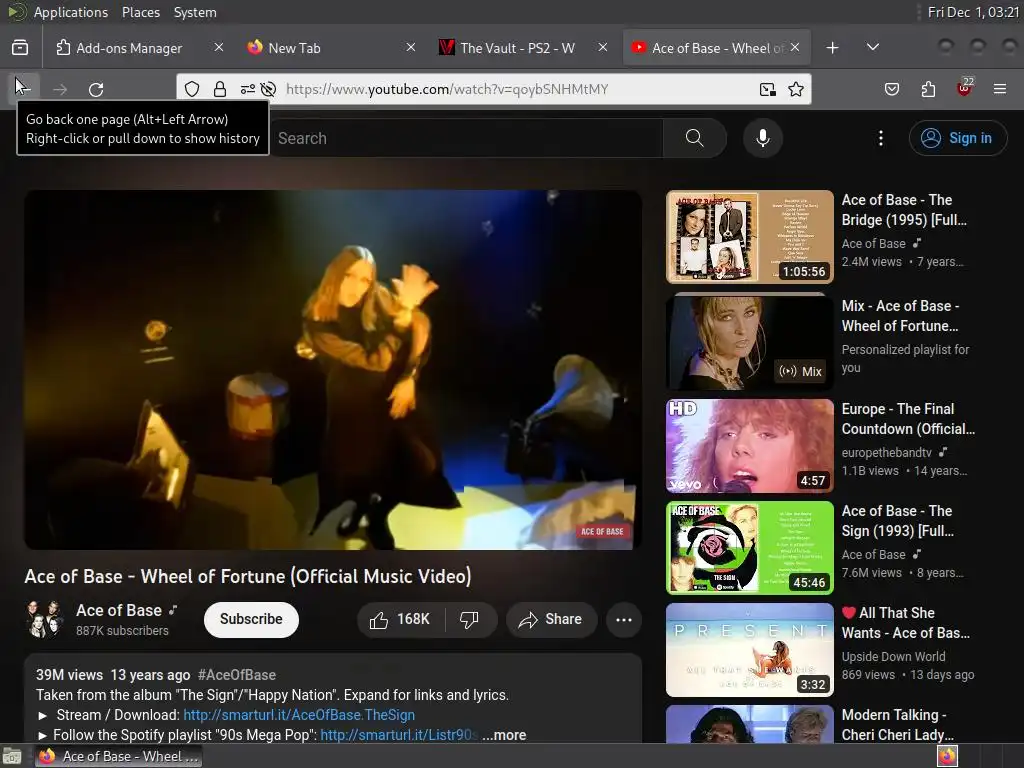Switch to the New Tab tab

(332, 48)
